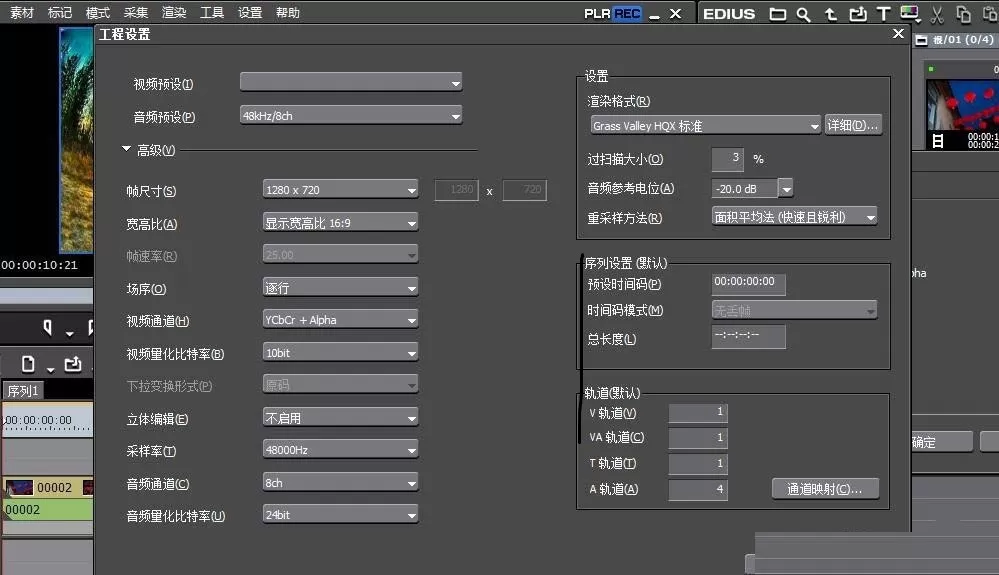The height and width of the screenshot is (575, 999).
Task: Click the search magnifier icon in bin toolbar
Action: 803,14
